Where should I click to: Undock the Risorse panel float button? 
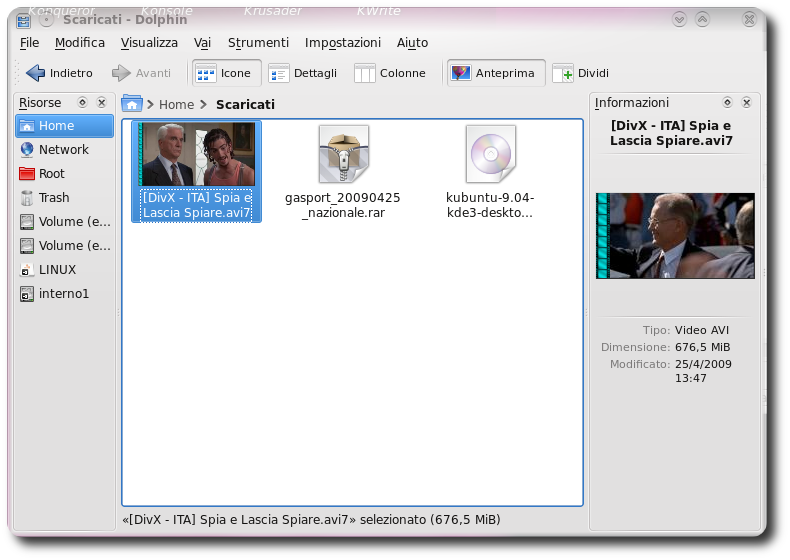[x=82, y=103]
